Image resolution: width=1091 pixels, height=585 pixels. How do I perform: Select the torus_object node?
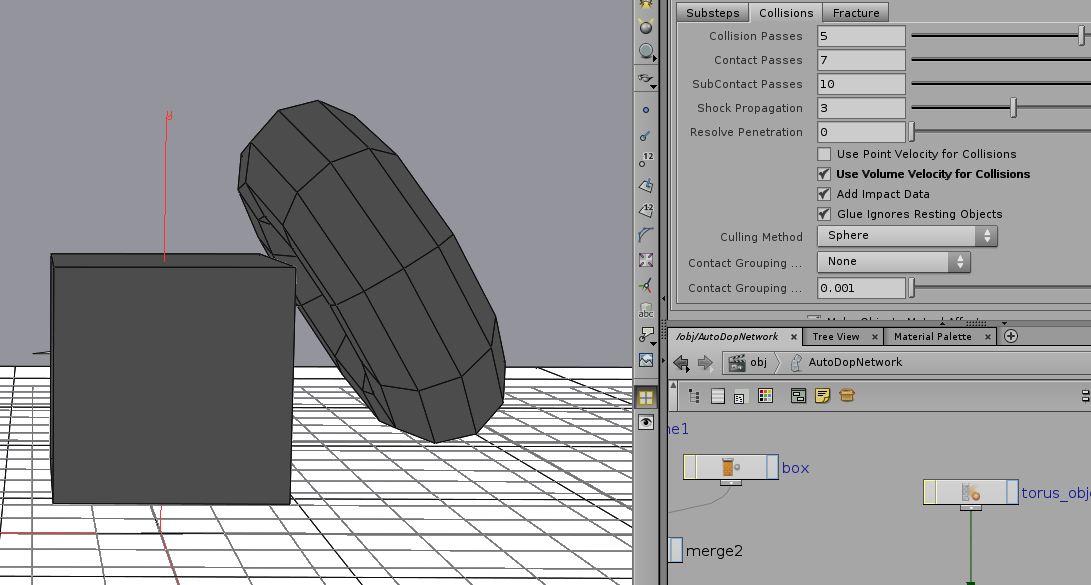[x=971, y=492]
